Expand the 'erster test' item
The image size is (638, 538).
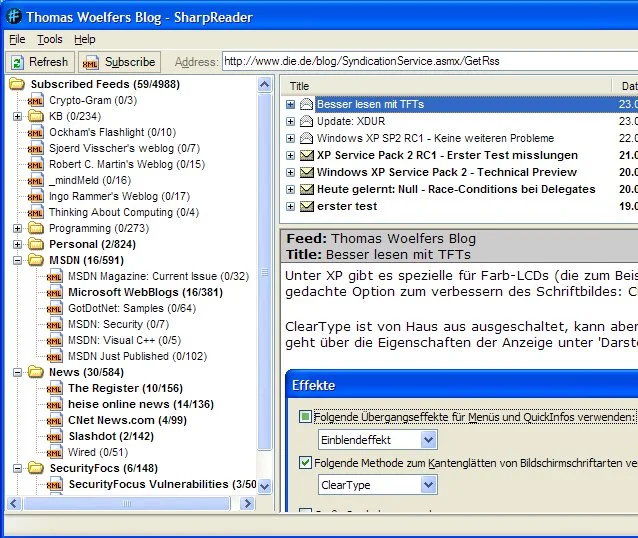[290, 206]
